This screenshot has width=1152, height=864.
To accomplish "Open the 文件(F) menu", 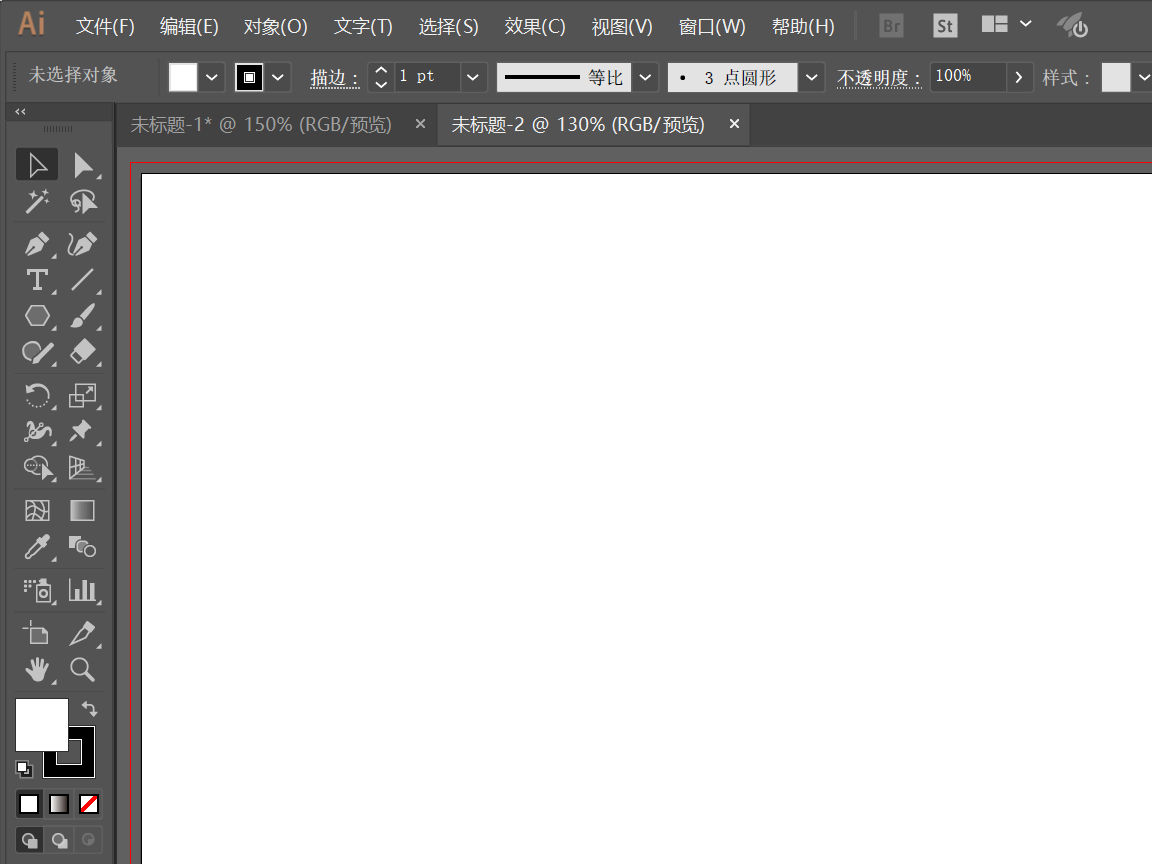I will coord(105,26).
